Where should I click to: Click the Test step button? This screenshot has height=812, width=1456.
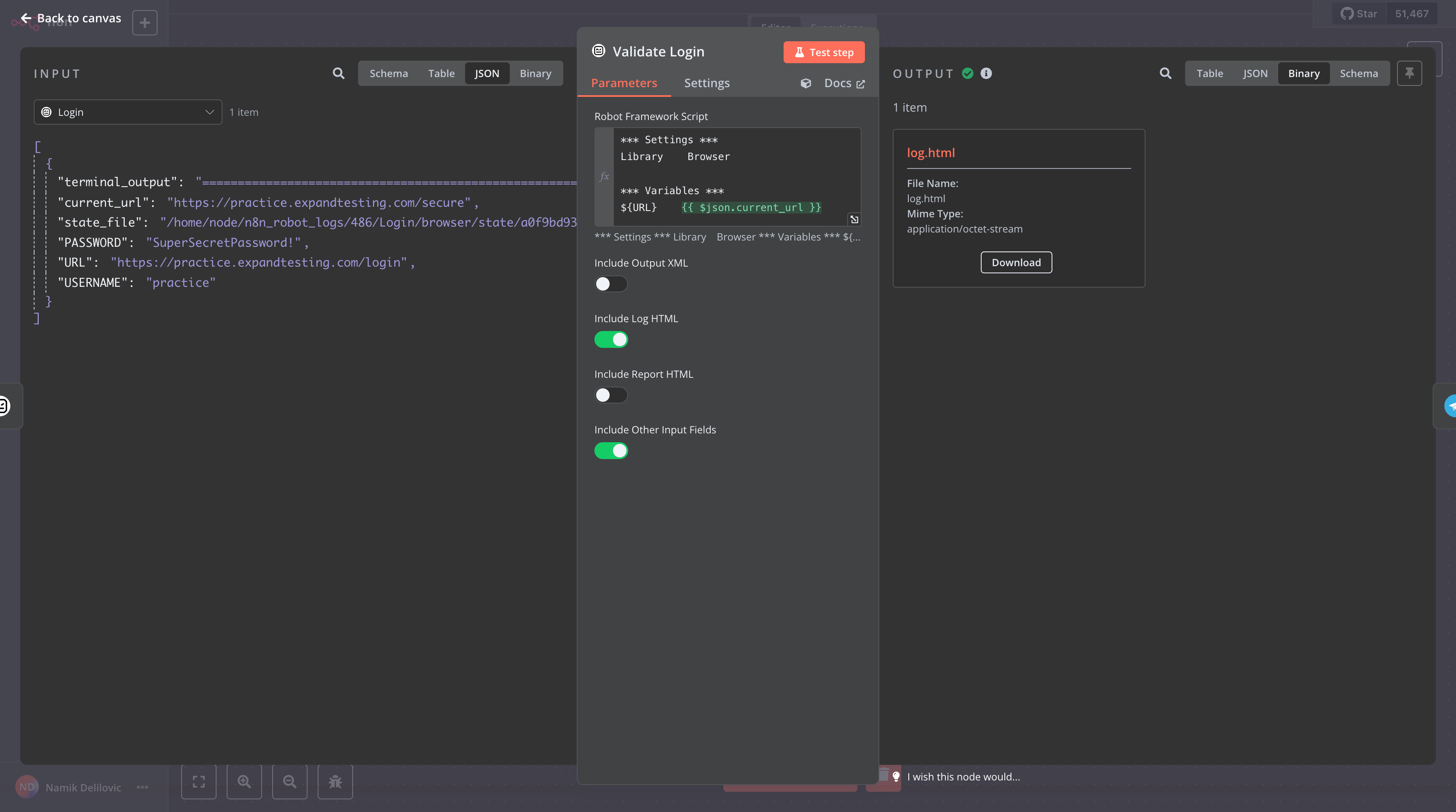pos(824,52)
